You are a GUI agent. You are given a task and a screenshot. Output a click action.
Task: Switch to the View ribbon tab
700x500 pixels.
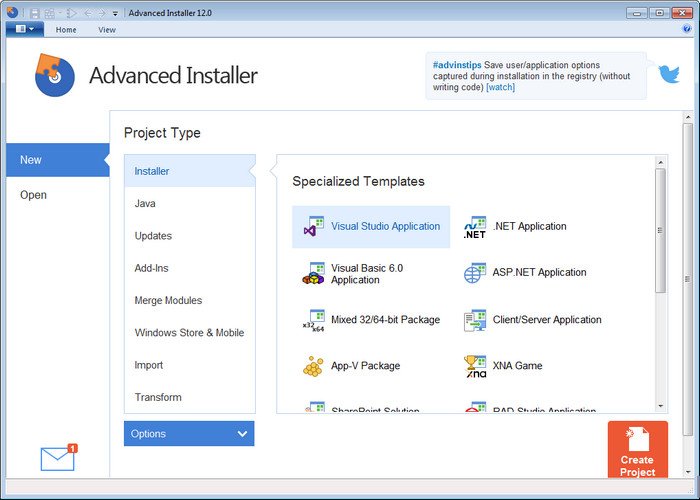coord(107,29)
